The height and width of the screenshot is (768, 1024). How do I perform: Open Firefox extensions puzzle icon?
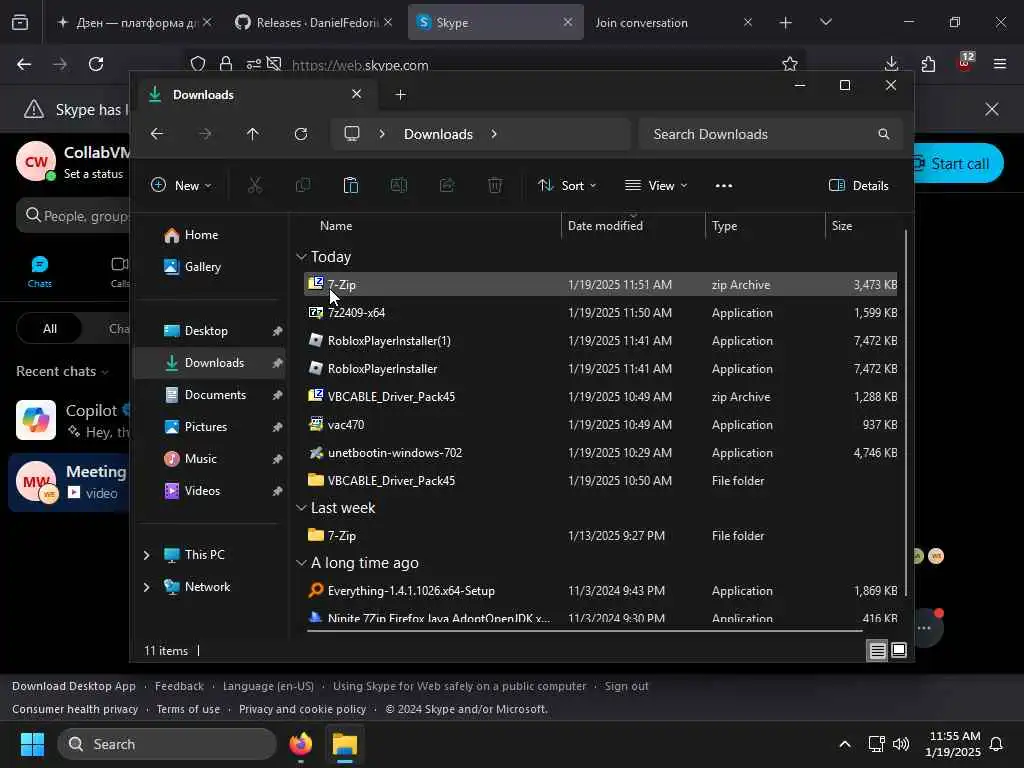click(928, 64)
